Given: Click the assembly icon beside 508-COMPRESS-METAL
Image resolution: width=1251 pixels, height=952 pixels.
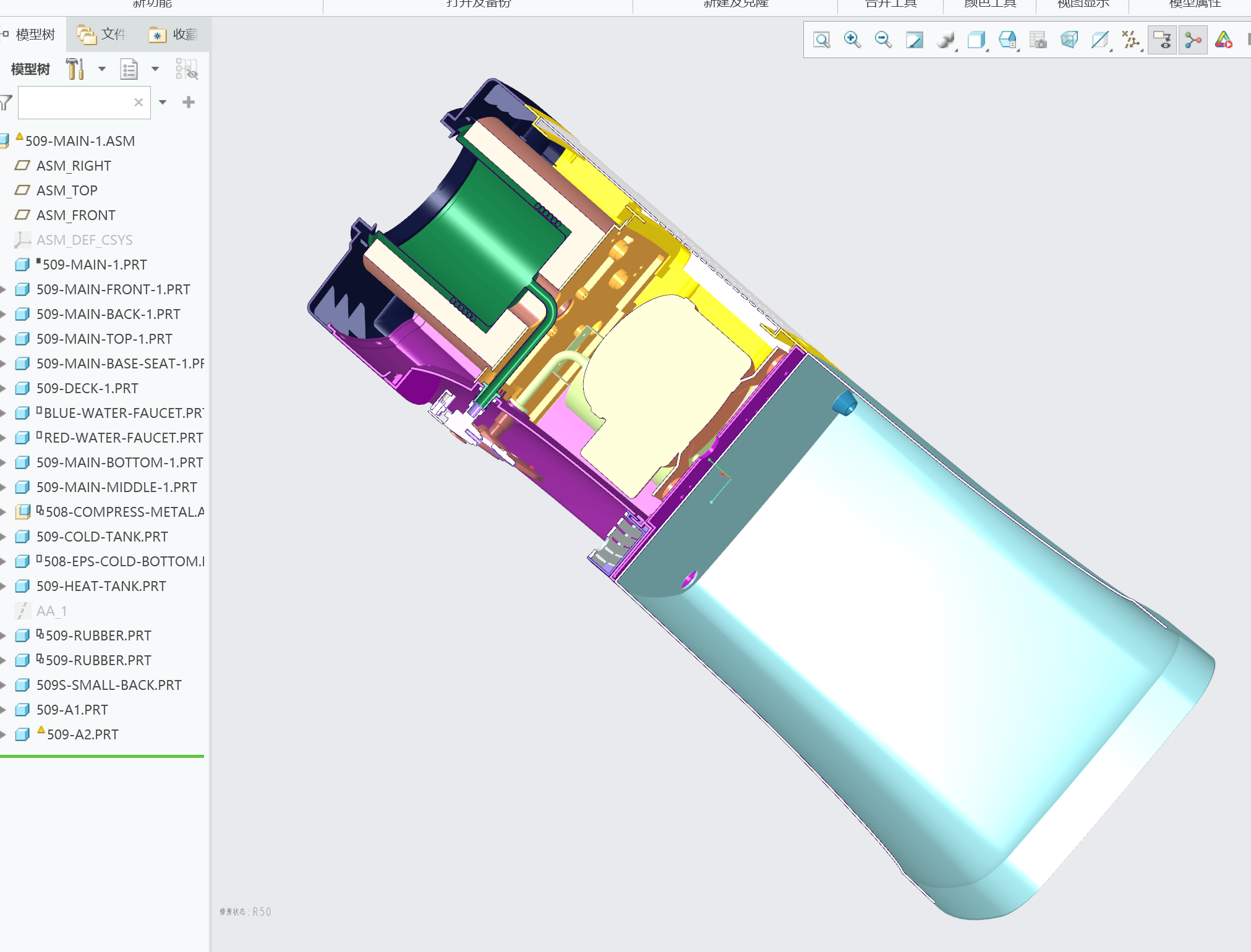Looking at the screenshot, I should click(x=22, y=512).
